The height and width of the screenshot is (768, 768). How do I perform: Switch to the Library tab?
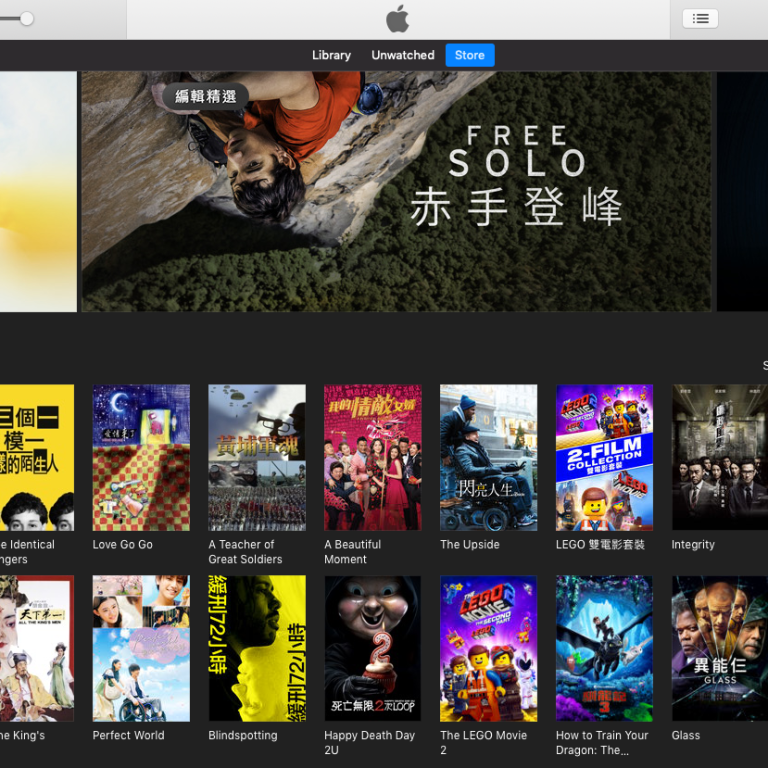coord(332,55)
